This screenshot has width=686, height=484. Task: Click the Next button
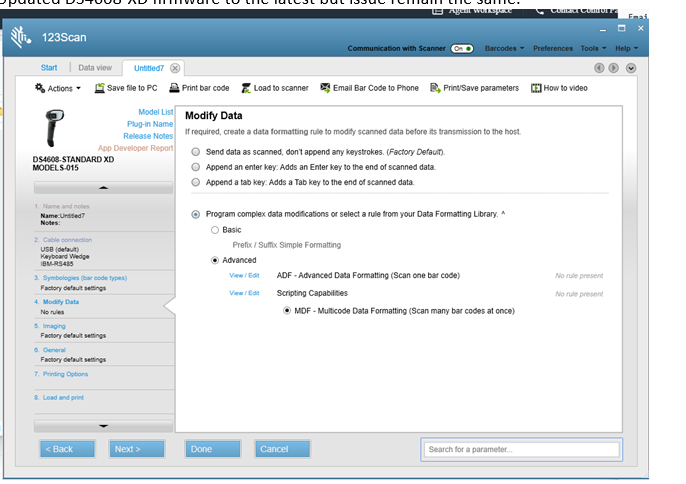[137, 449]
